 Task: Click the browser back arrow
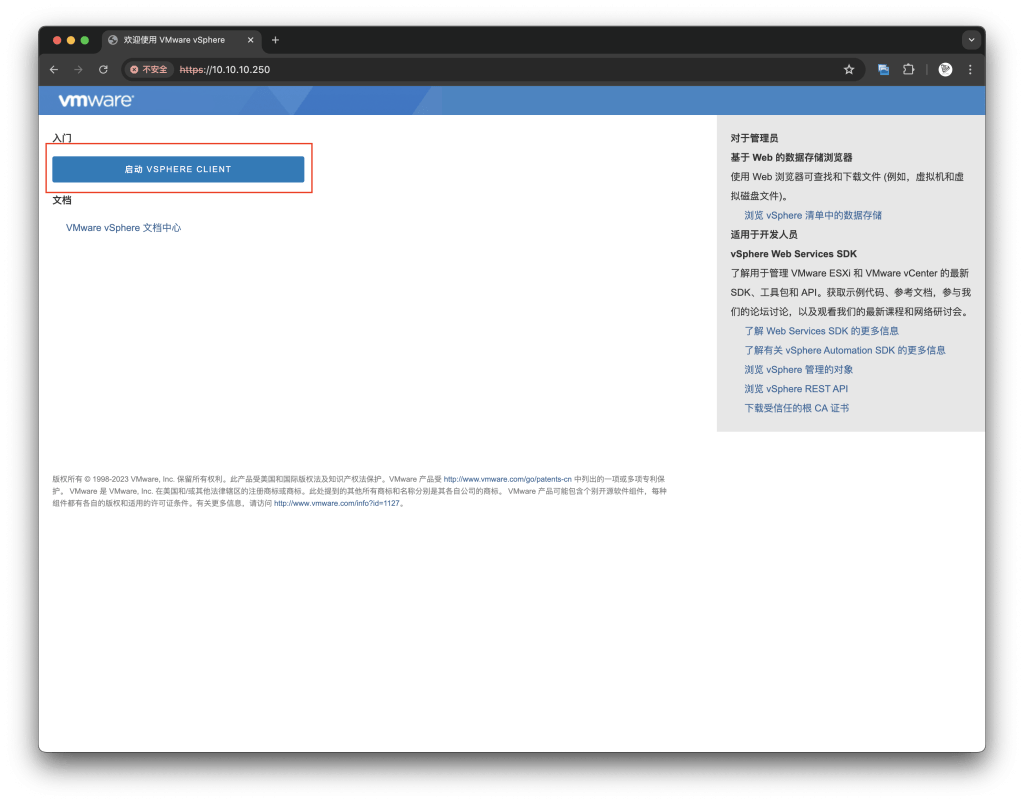[54, 69]
